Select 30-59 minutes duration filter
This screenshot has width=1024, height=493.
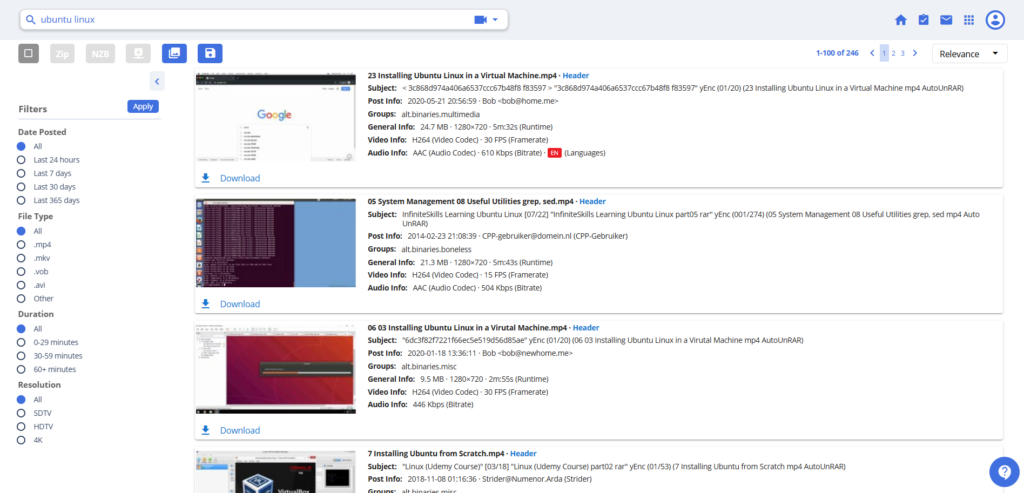[22, 356]
